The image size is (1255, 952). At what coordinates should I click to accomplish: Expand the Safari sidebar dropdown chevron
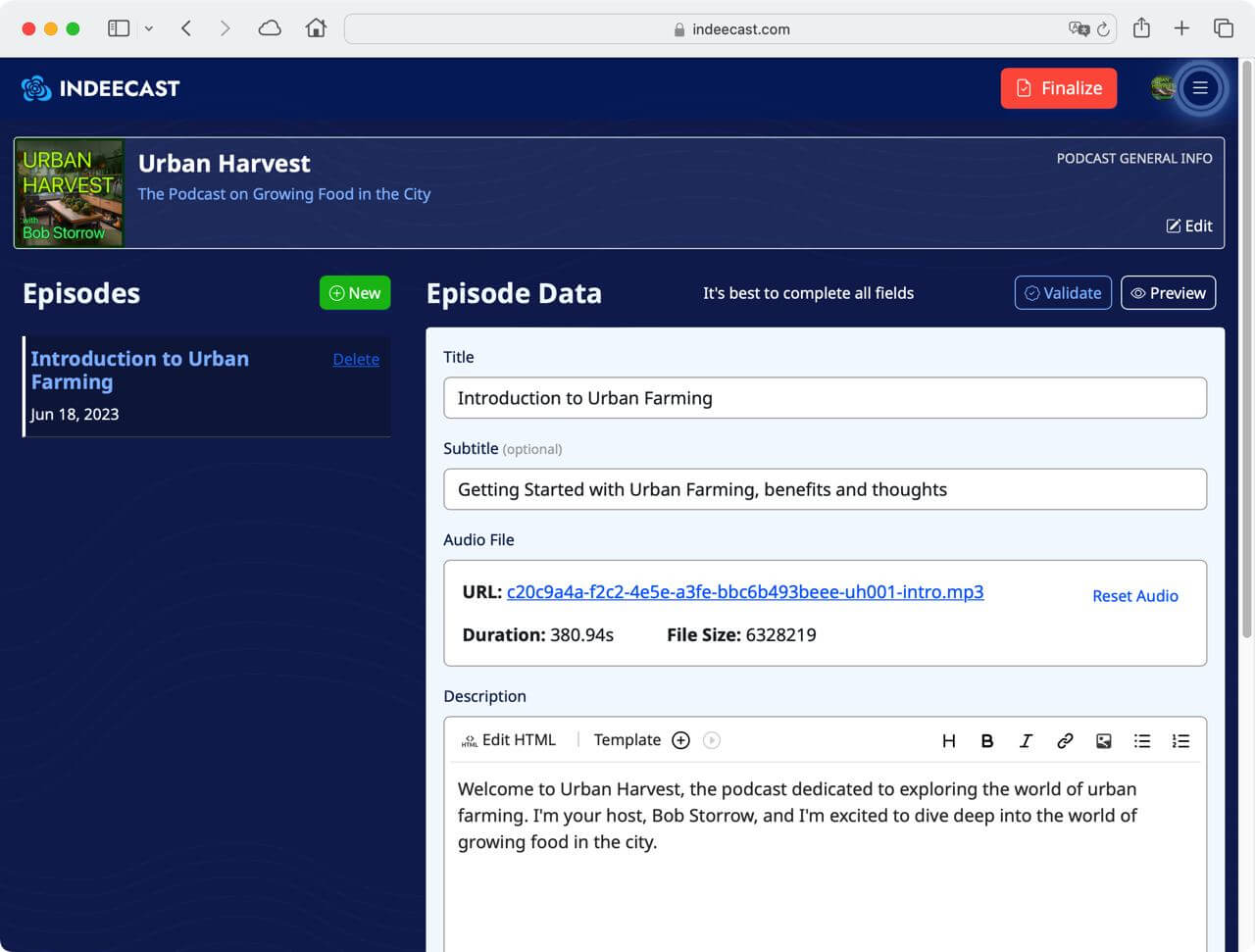pyautogui.click(x=149, y=28)
